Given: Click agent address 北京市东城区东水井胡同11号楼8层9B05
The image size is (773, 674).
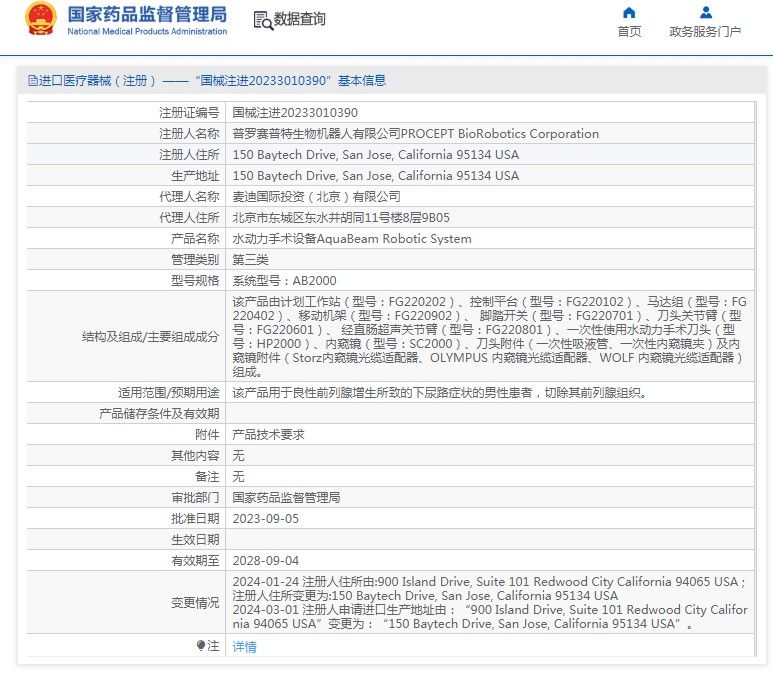Looking at the screenshot, I should click(x=341, y=217).
